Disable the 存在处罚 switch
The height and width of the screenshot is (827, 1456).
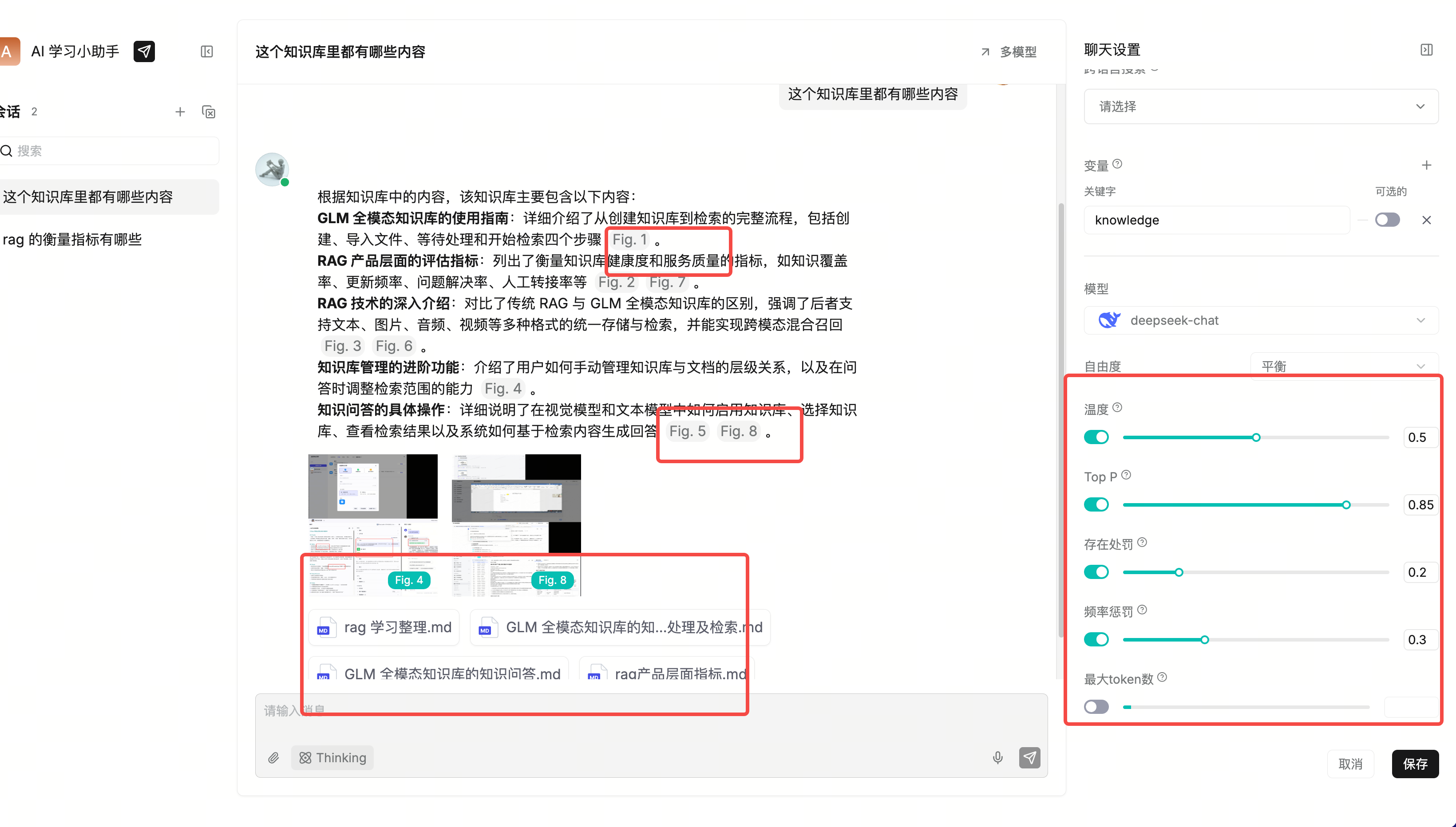coord(1096,572)
